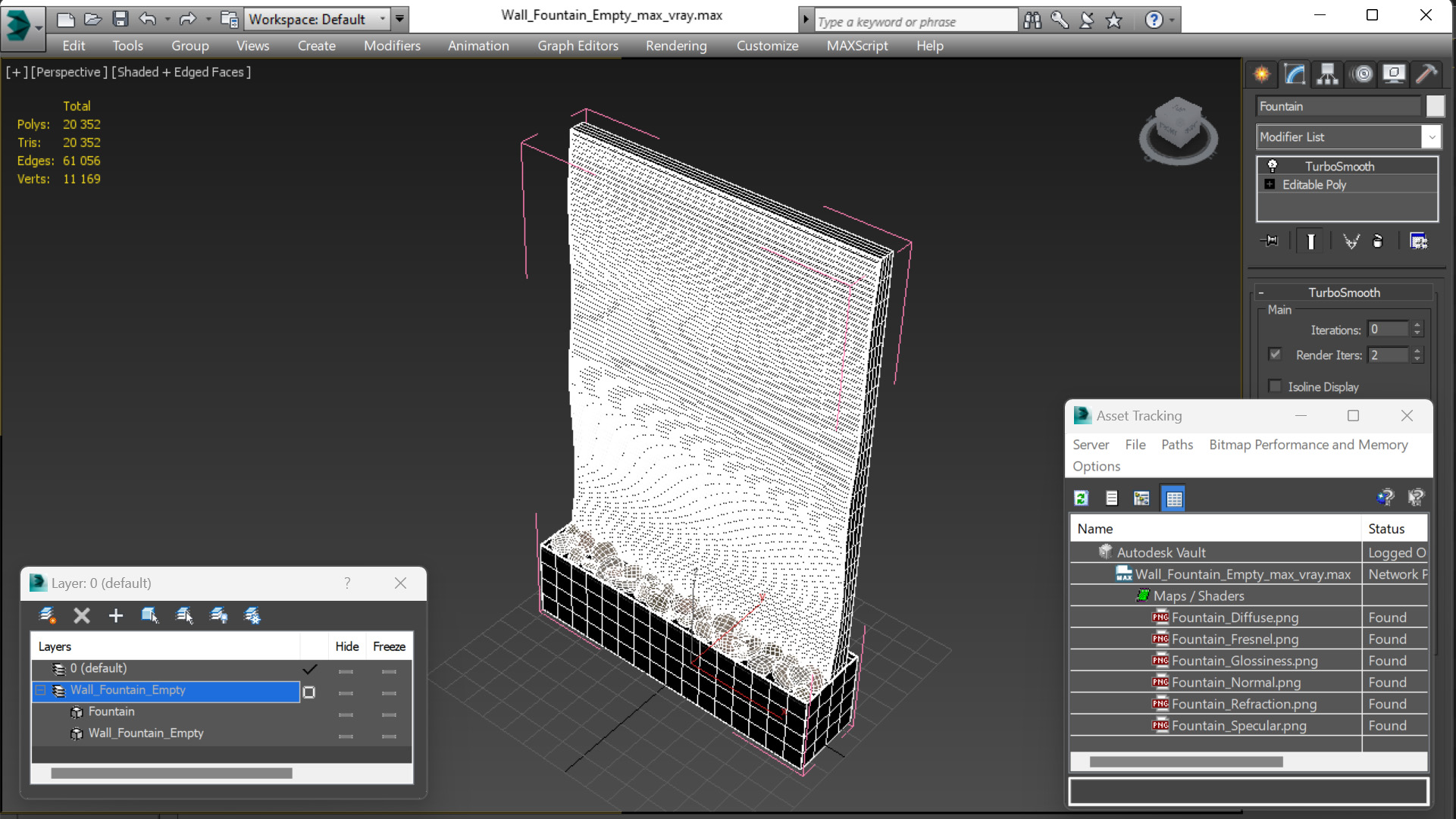Screen dimensions: 1456x819
Task: Click Select Highlighted Objects and Layers icon
Action: pos(149,615)
